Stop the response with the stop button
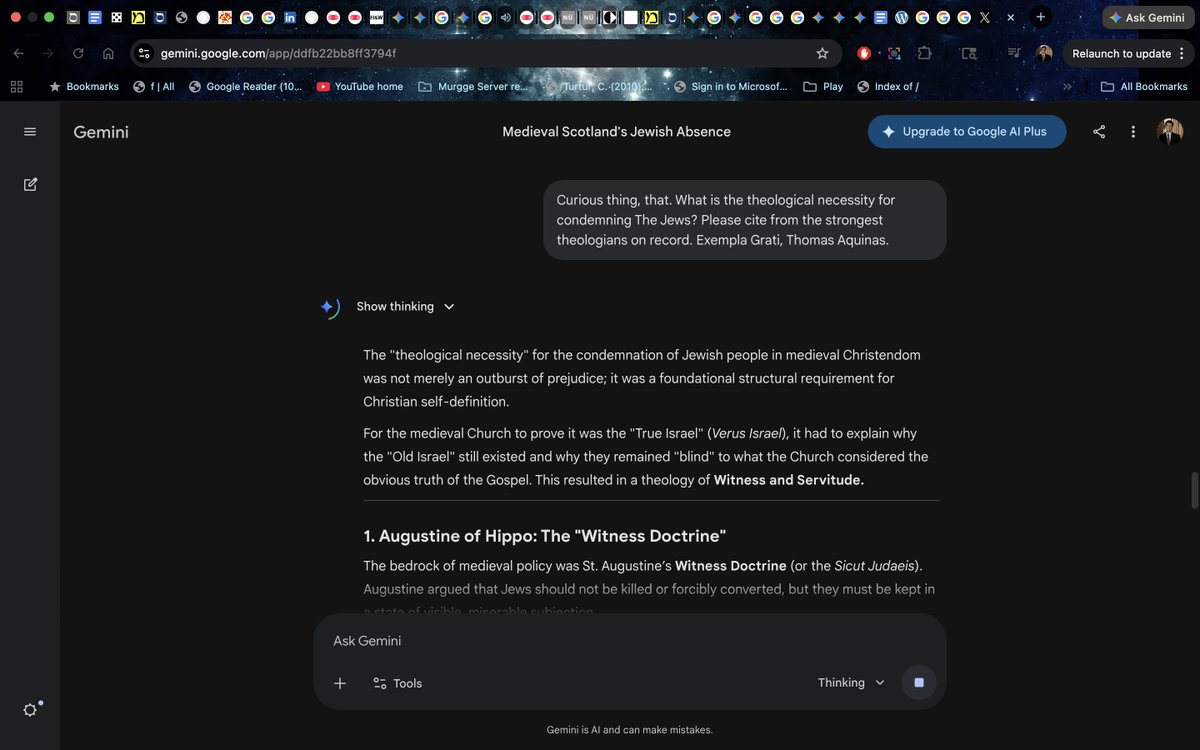 [919, 683]
